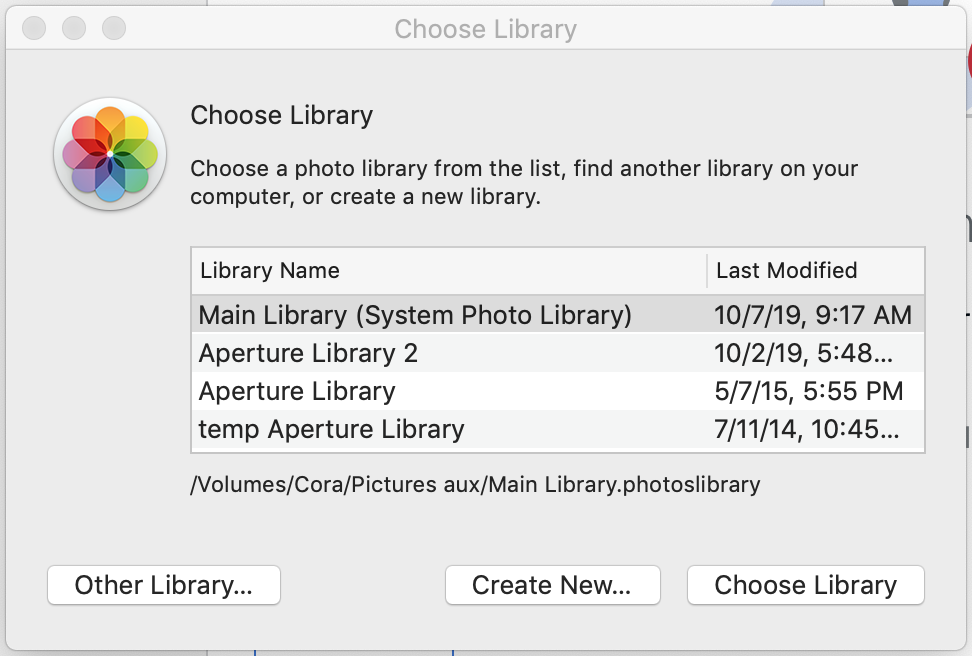The image size is (972, 656).
Task: Confirm with the Choose Library button
Action: click(805, 586)
